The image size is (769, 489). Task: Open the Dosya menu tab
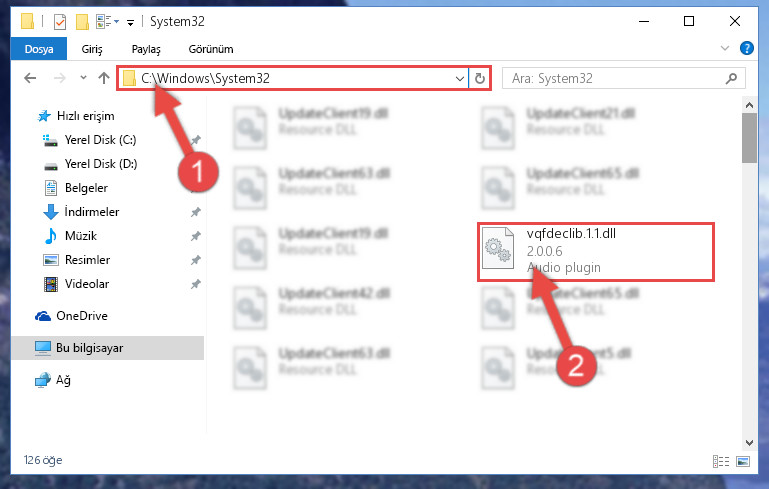coord(39,49)
